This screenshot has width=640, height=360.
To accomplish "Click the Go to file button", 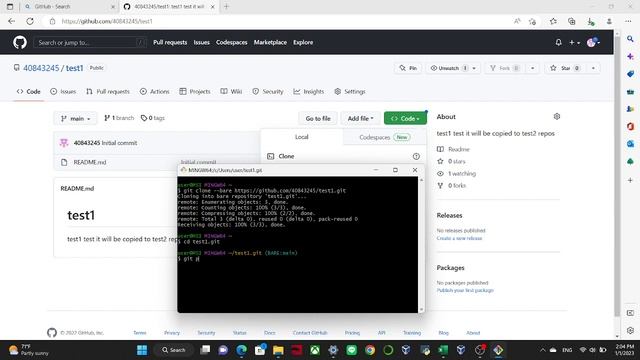I will pos(318,118).
